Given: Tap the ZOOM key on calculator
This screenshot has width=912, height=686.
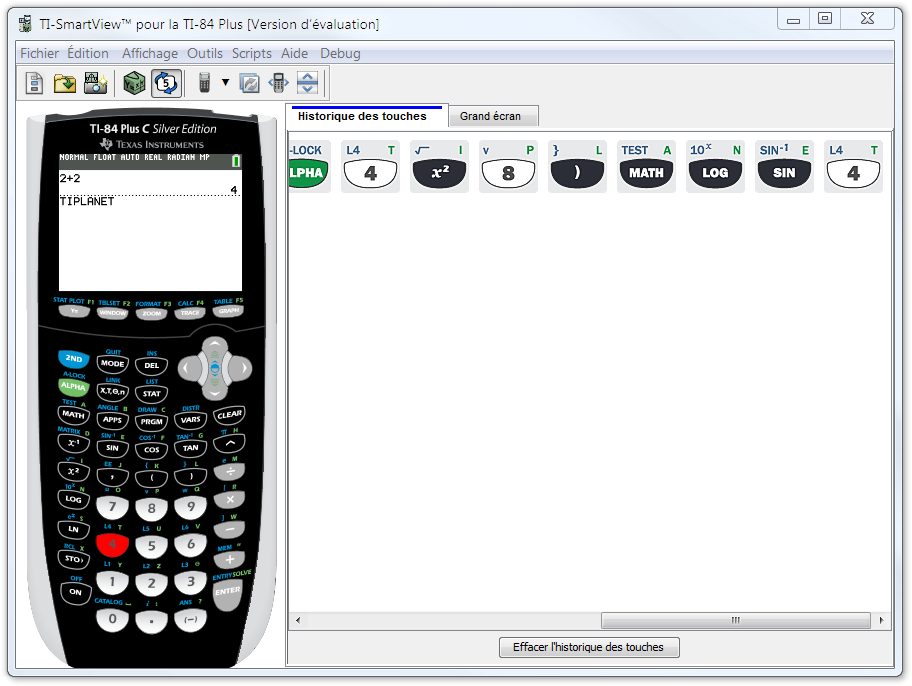Looking at the screenshot, I should pyautogui.click(x=151, y=314).
